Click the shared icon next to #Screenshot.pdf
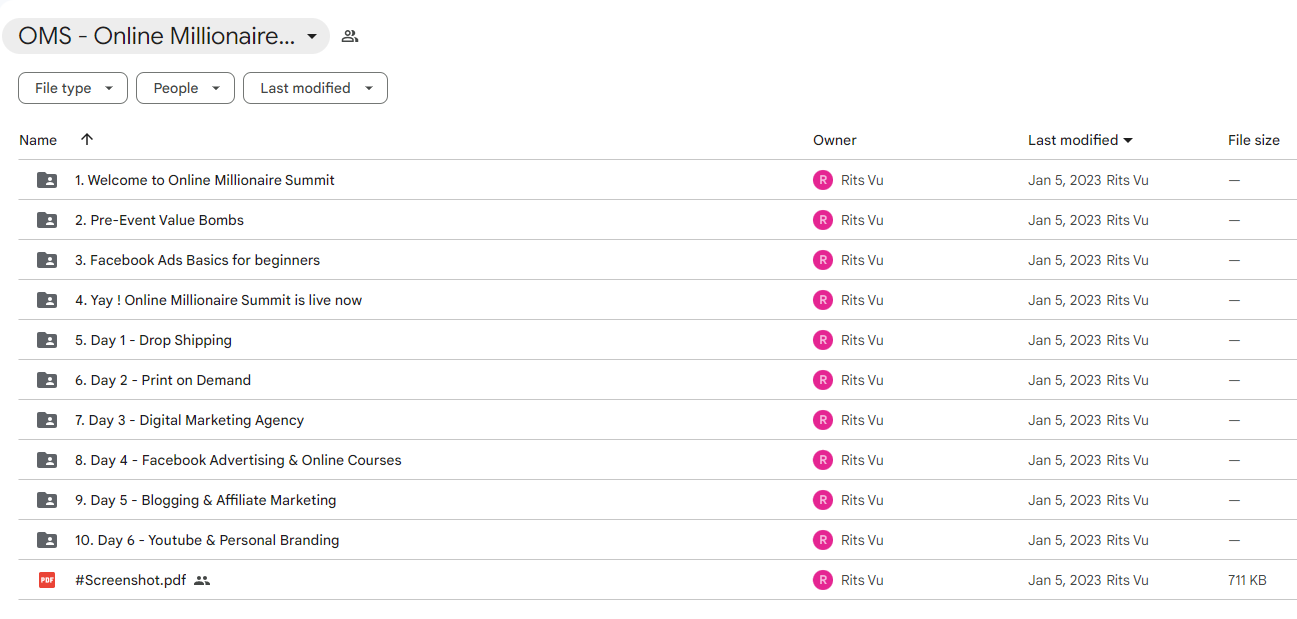The width and height of the screenshot is (1297, 619). 202,580
